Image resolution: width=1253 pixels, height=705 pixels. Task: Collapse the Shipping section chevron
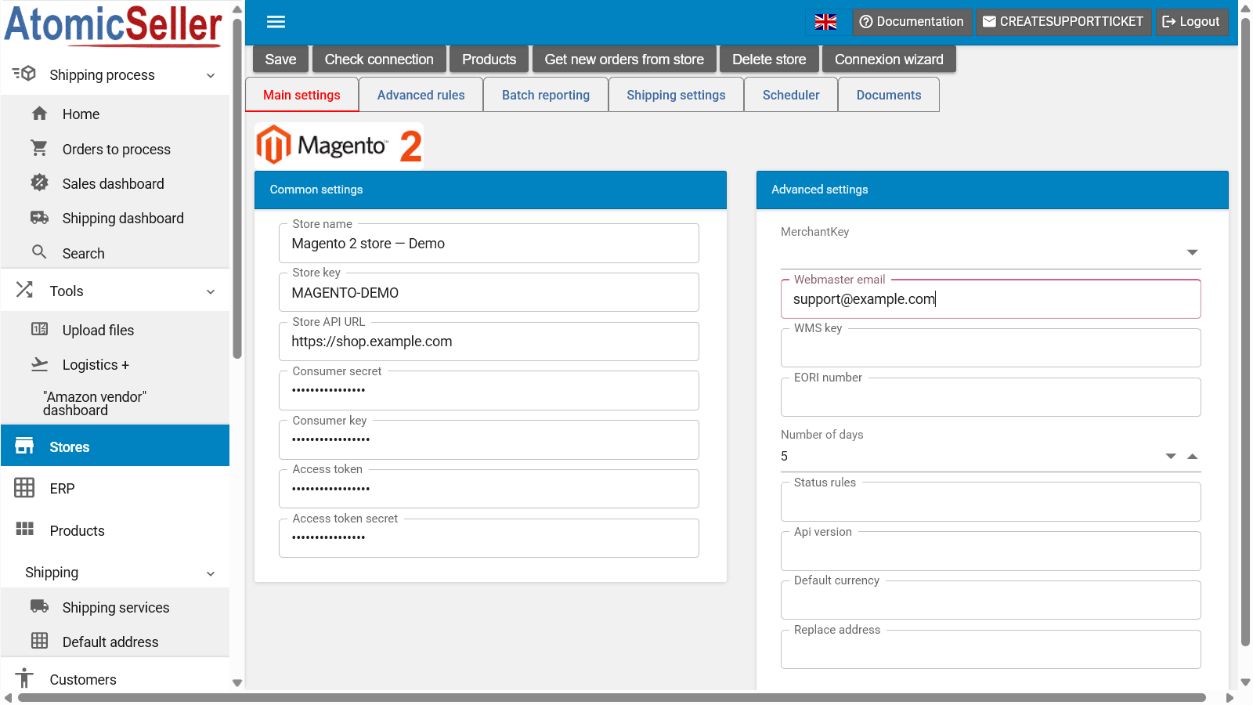point(210,573)
